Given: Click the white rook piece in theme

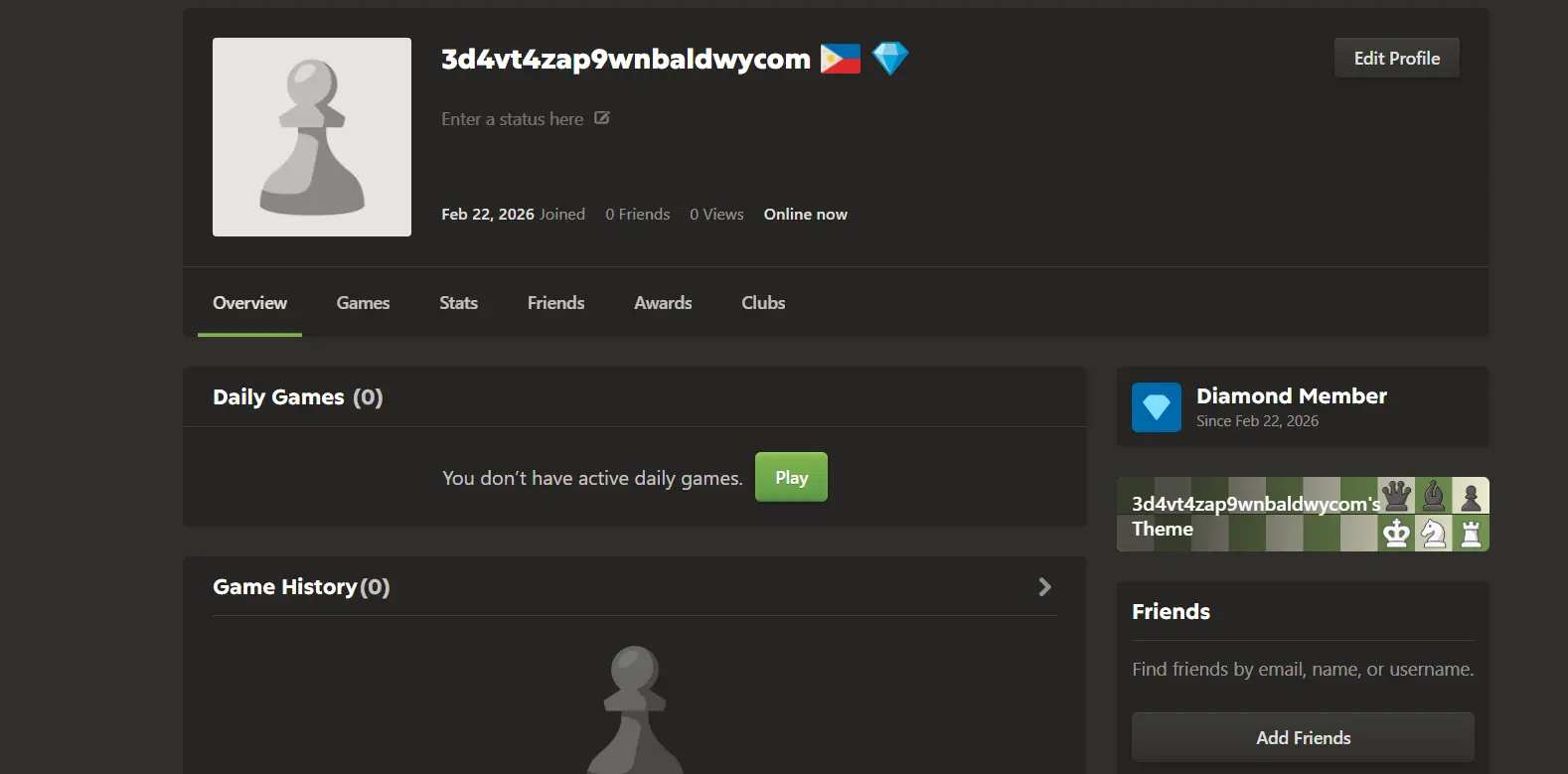Looking at the screenshot, I should 1471,533.
